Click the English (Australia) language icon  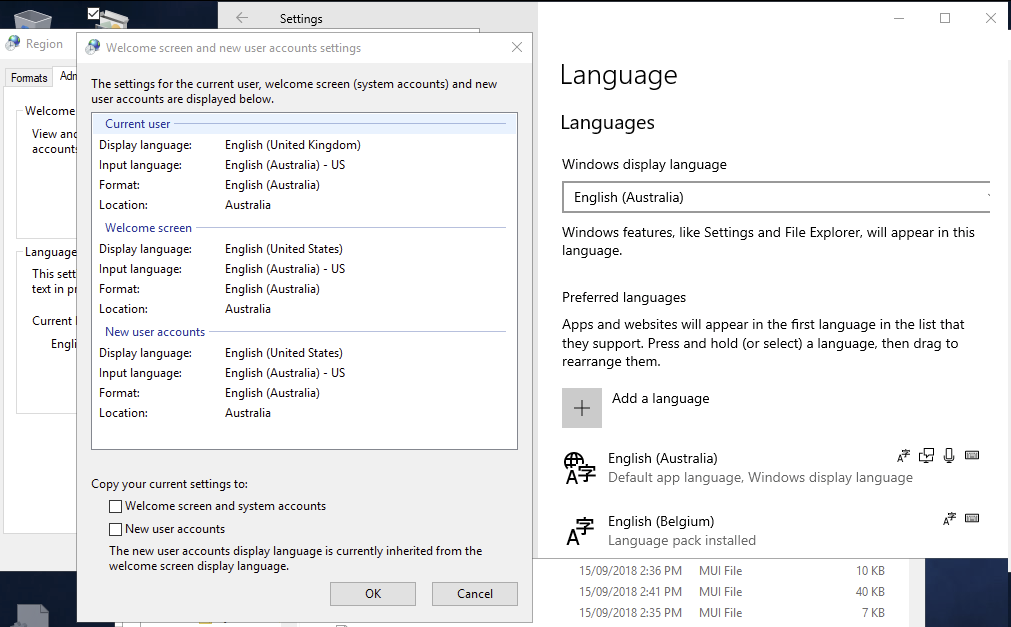point(579,468)
